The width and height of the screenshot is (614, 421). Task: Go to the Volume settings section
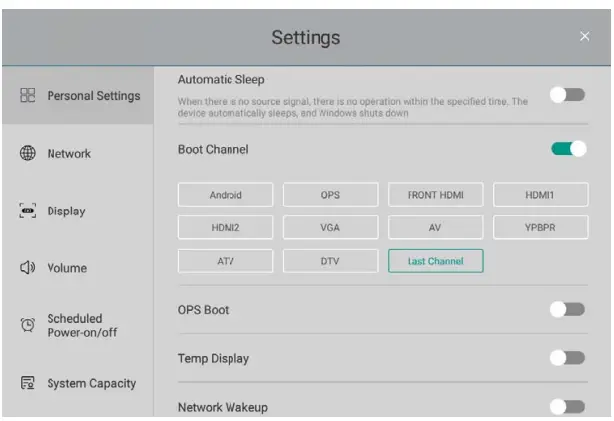coord(67,268)
